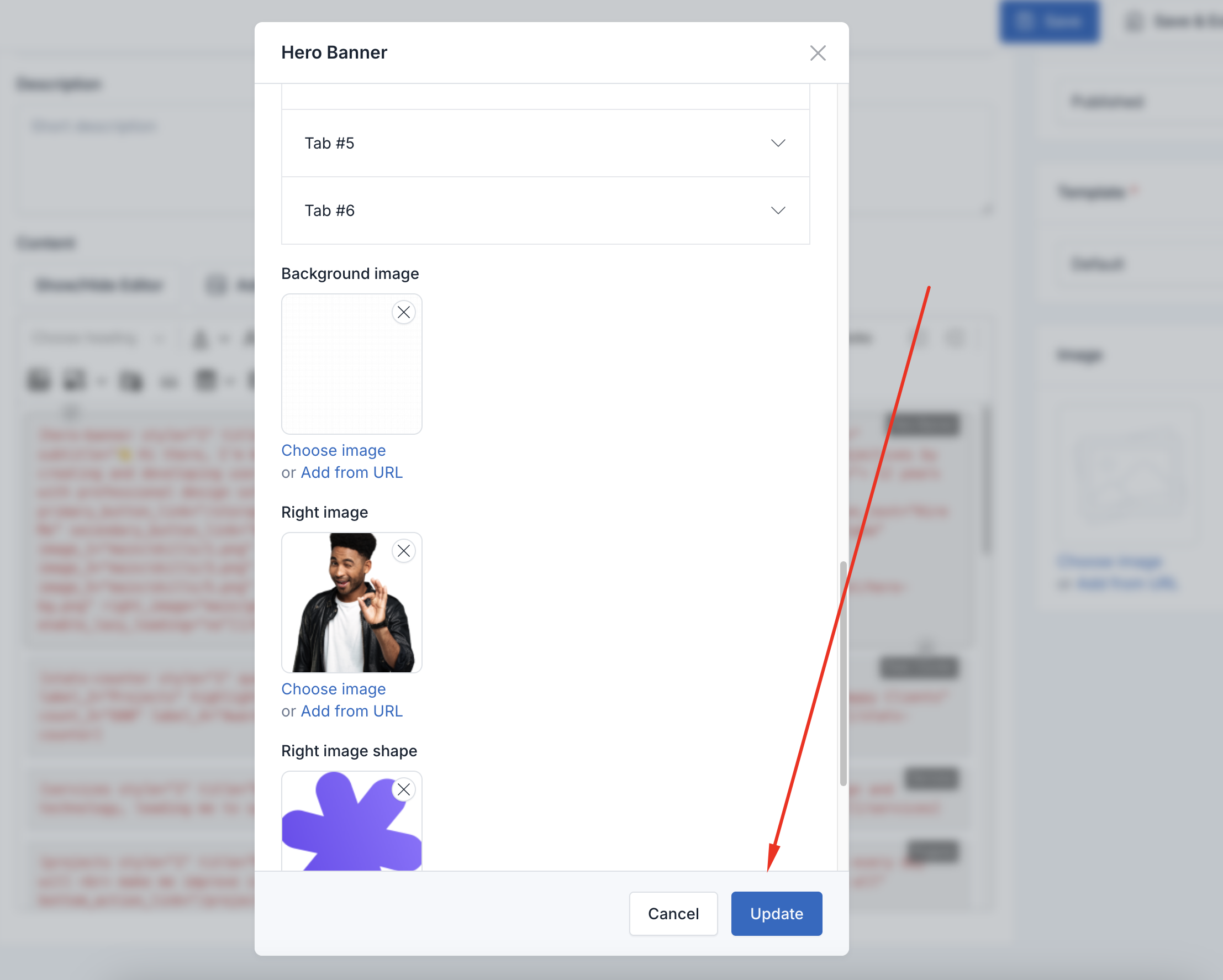Image resolution: width=1223 pixels, height=980 pixels.
Task: Open Tab #5 chevron arrow
Action: [x=778, y=143]
